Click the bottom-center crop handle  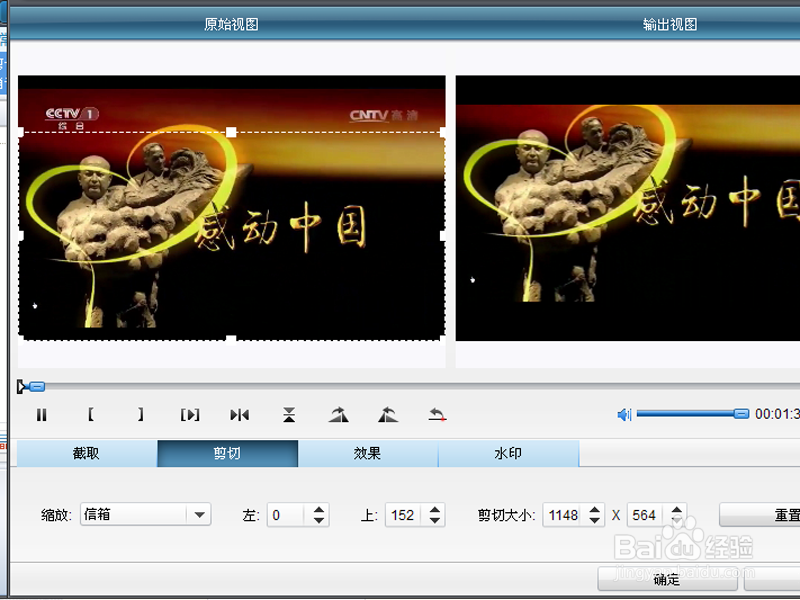pos(231,340)
